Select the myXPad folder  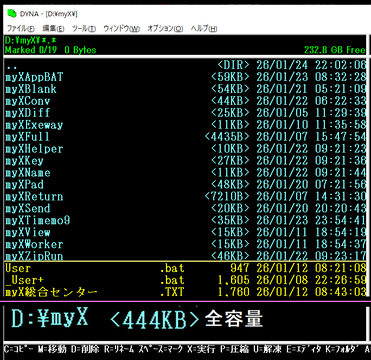[x=185, y=184]
